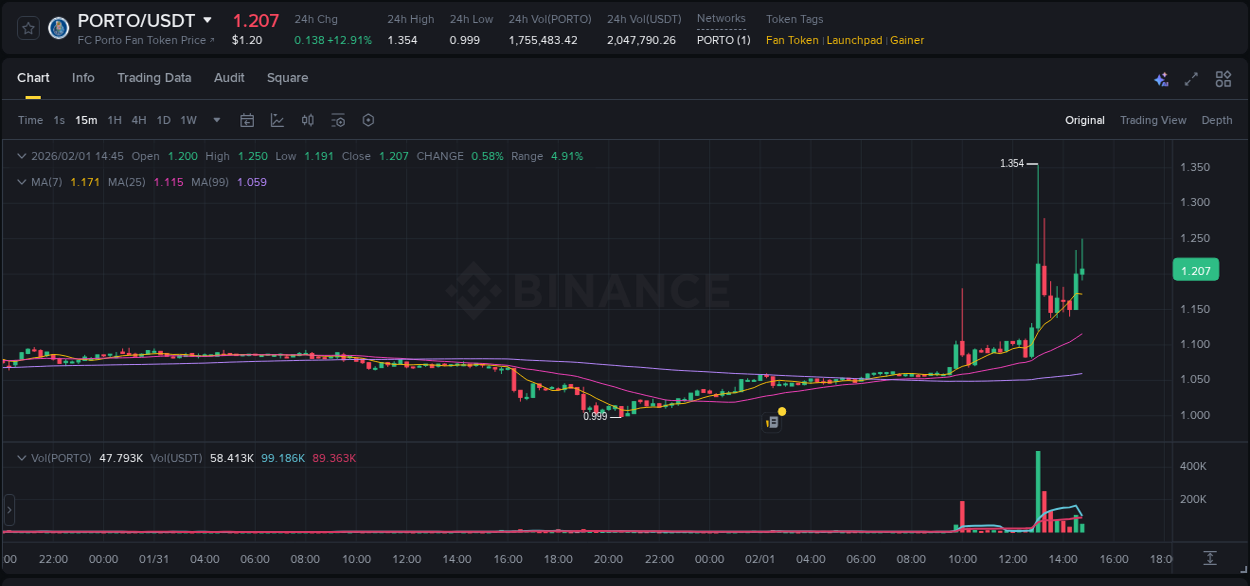This screenshot has height=586, width=1250.
Task: Click the download icon below the price scale
Action: 1210,559
